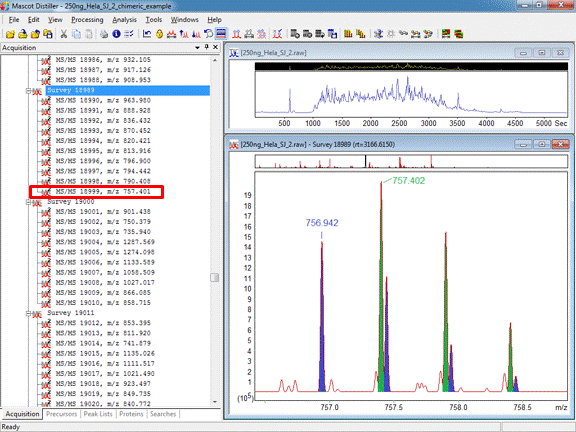The width and height of the screenshot is (576, 432).
Task: Open the Help menu
Action: [214, 20]
